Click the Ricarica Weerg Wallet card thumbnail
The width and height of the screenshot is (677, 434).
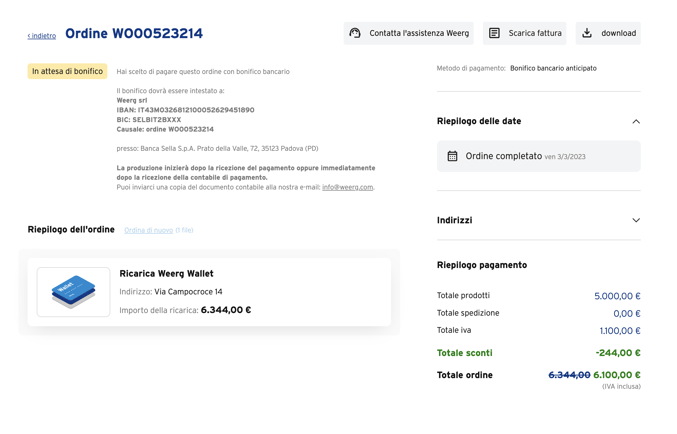click(73, 292)
